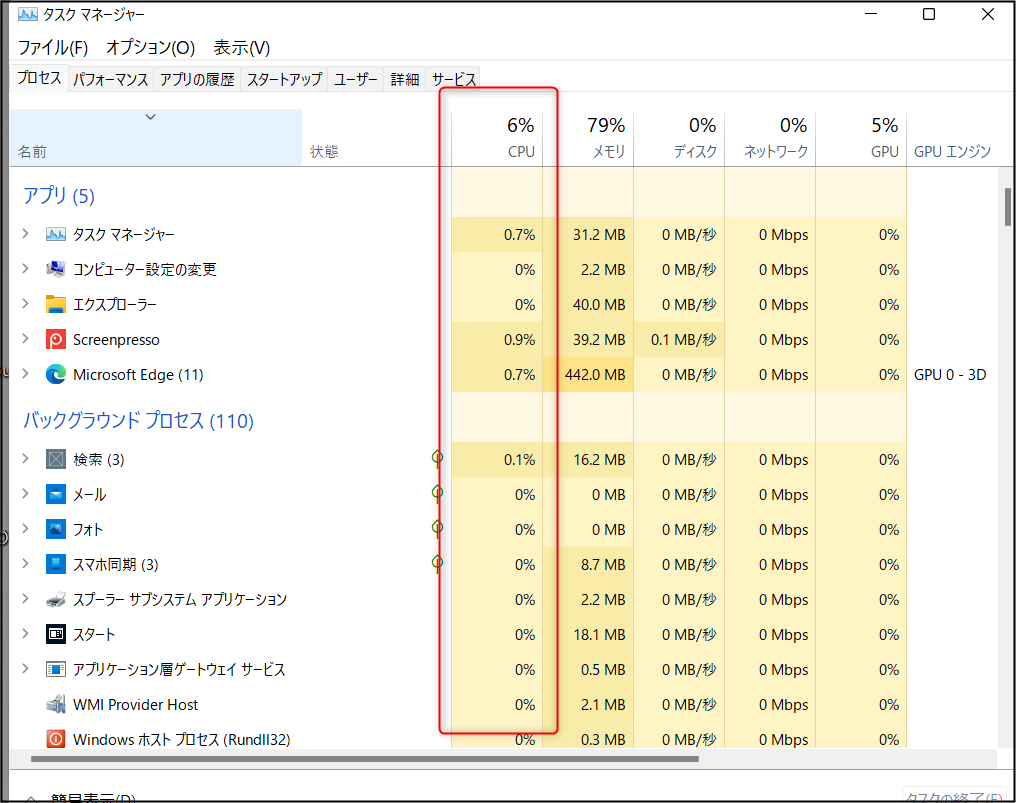Click the スタート process icon
Screen dimensions: 1016x803
(56, 634)
